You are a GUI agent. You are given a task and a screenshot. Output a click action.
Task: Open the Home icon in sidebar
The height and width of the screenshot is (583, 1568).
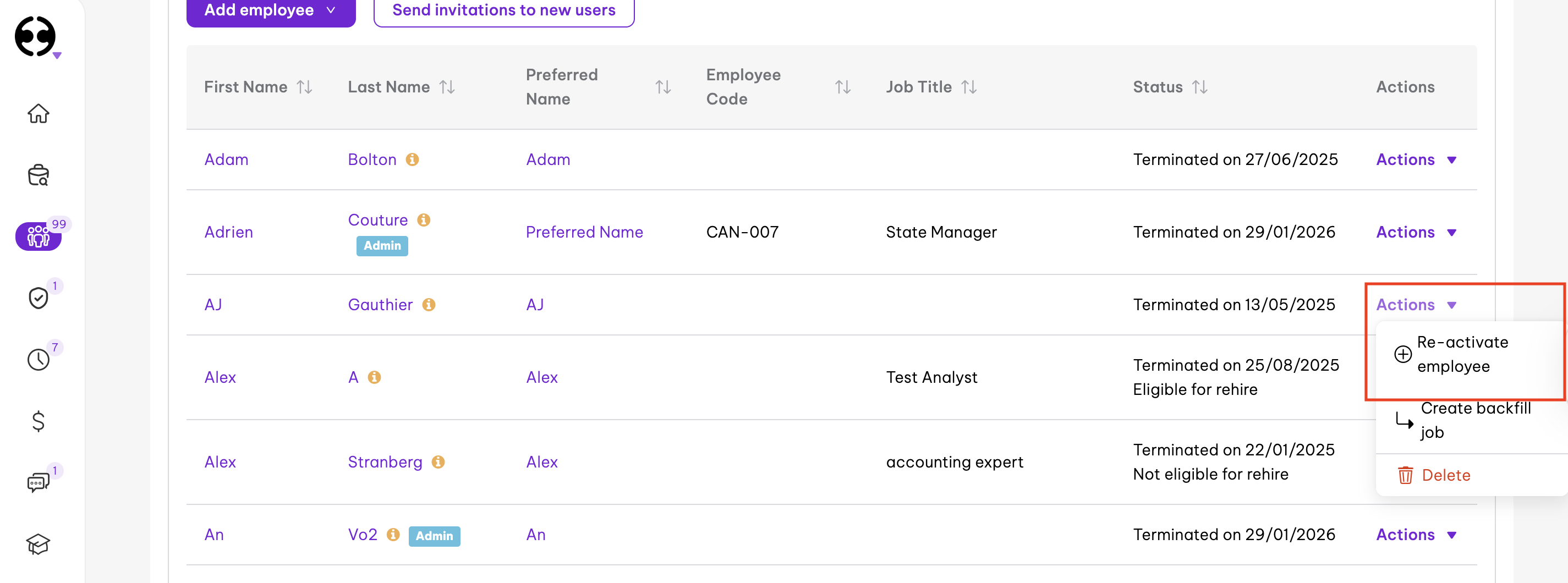tap(38, 113)
